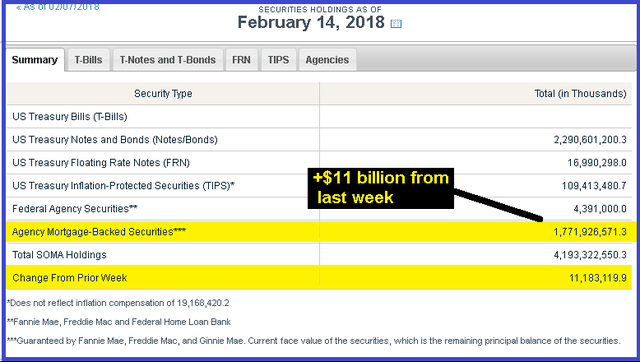Open the calendar date picker icon
This screenshot has width=640, height=362.
point(396,24)
